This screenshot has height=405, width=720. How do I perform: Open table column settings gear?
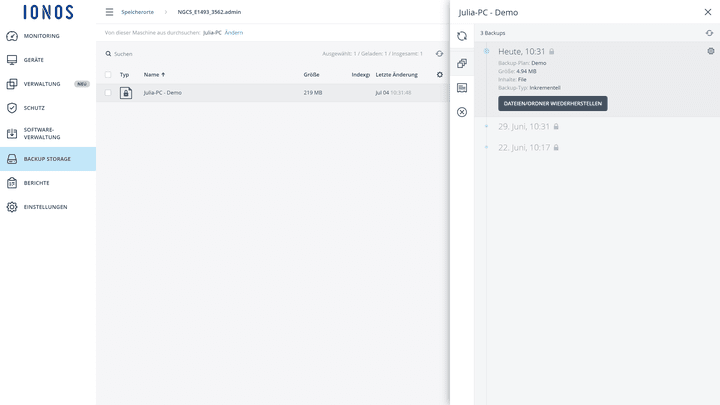[439, 75]
